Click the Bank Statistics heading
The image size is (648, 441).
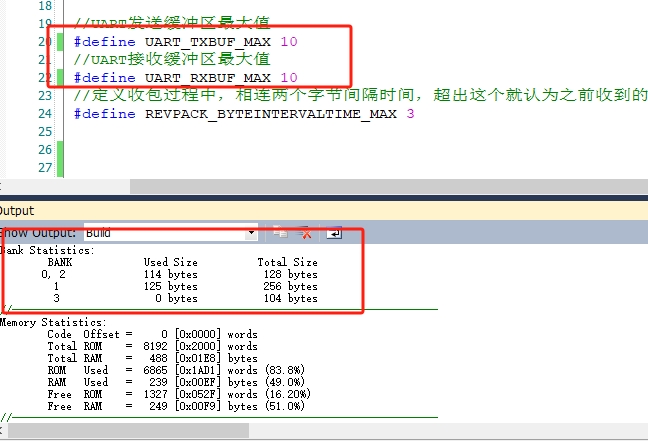click(x=47, y=250)
